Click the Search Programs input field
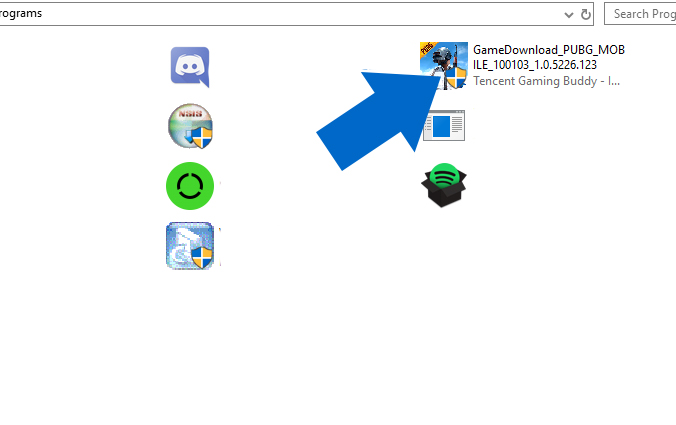The width and height of the screenshot is (676, 425). point(640,14)
